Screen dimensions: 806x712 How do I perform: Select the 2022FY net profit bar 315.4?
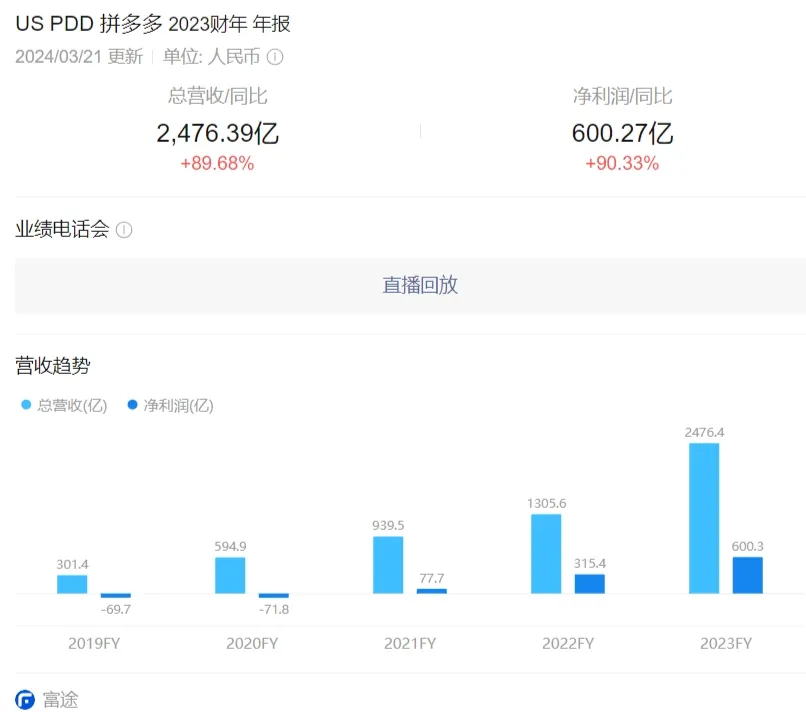590,584
